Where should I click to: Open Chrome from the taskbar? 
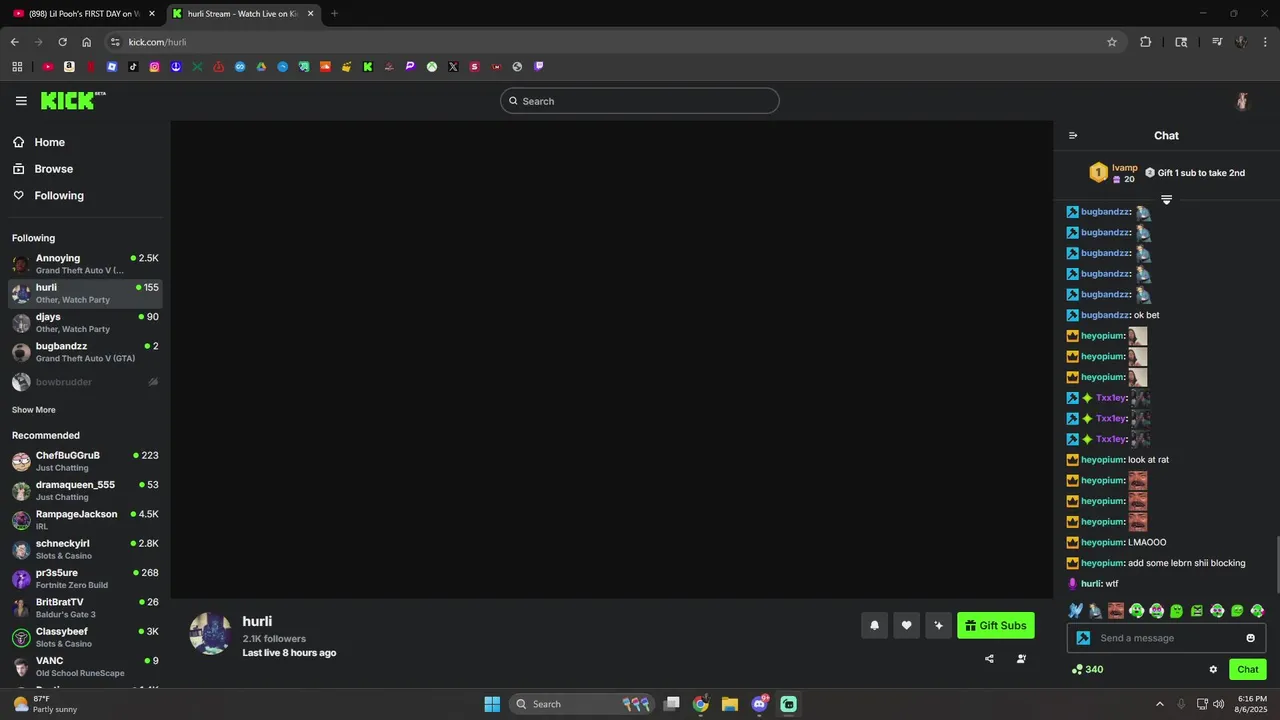(701, 704)
